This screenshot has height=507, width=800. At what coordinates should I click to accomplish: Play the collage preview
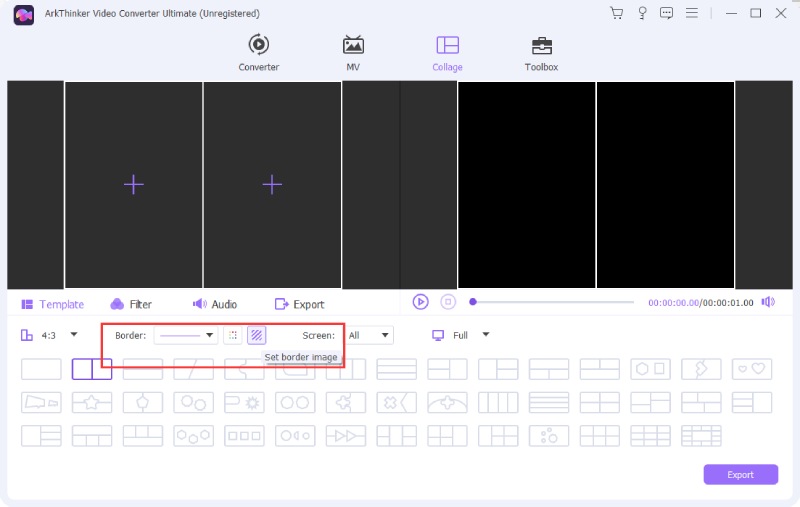[x=420, y=302]
